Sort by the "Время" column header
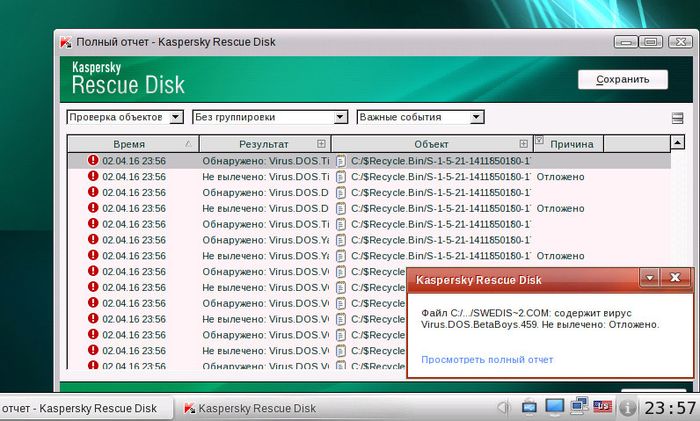Viewport: 700px width, 421px height. click(x=129, y=144)
